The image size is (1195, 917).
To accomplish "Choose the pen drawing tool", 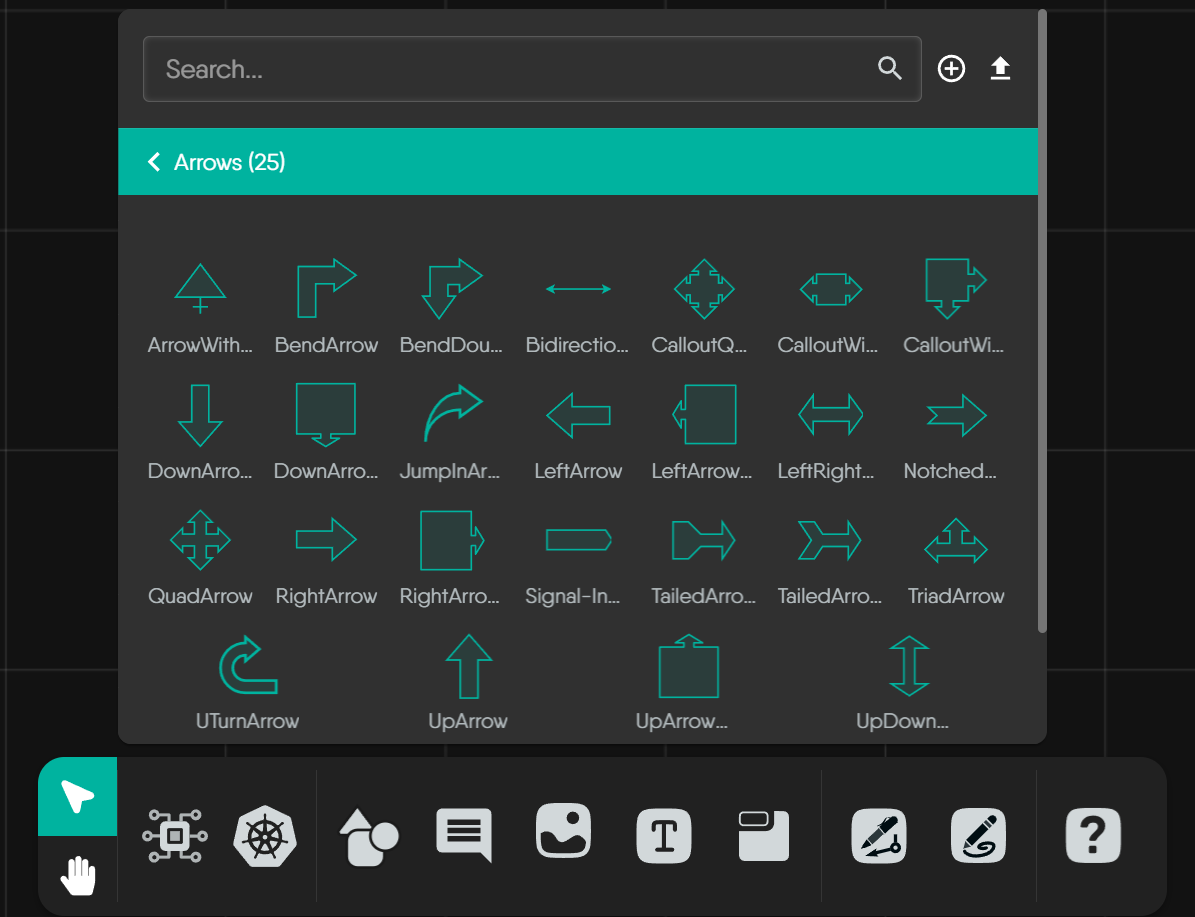I will (879, 837).
